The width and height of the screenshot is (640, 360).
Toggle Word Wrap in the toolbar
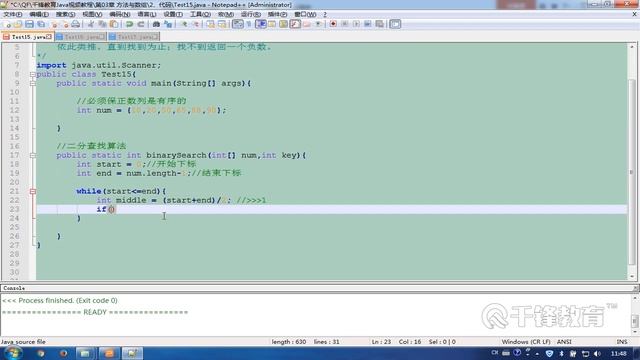click(238, 24)
